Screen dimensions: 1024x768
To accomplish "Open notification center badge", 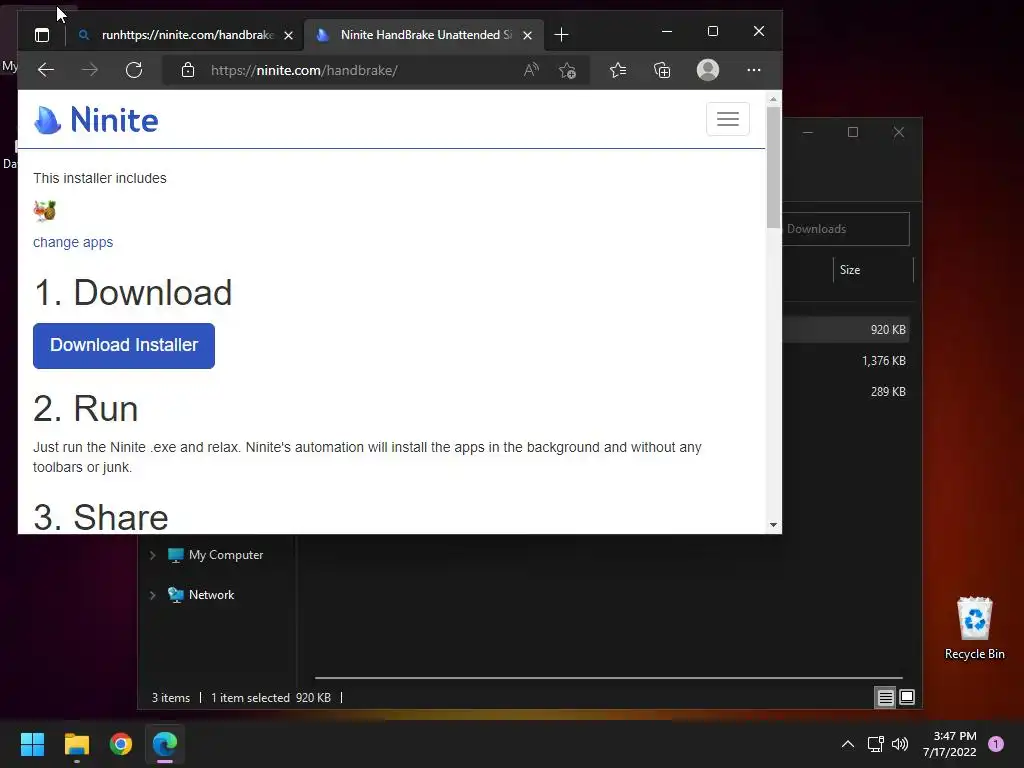I will [996, 744].
